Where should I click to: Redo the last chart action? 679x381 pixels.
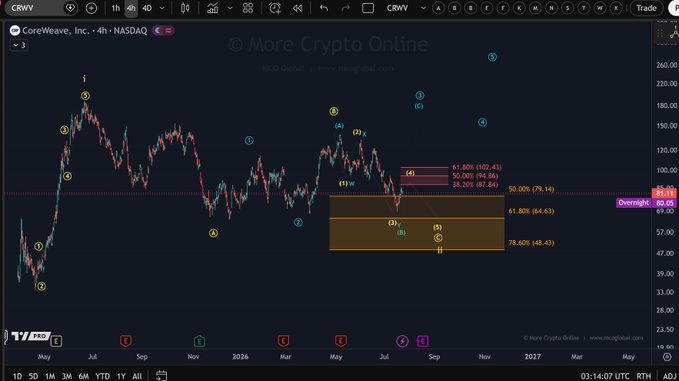(x=345, y=8)
